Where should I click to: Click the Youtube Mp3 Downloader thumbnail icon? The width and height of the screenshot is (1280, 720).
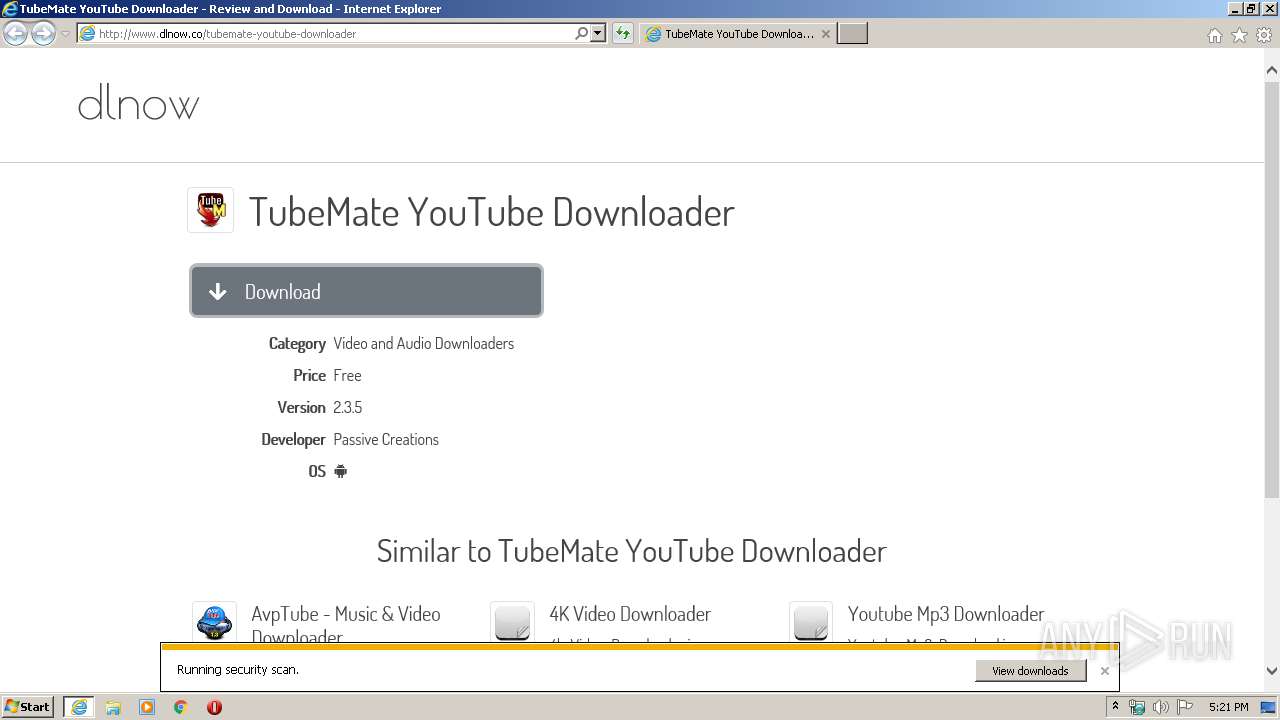(x=810, y=622)
